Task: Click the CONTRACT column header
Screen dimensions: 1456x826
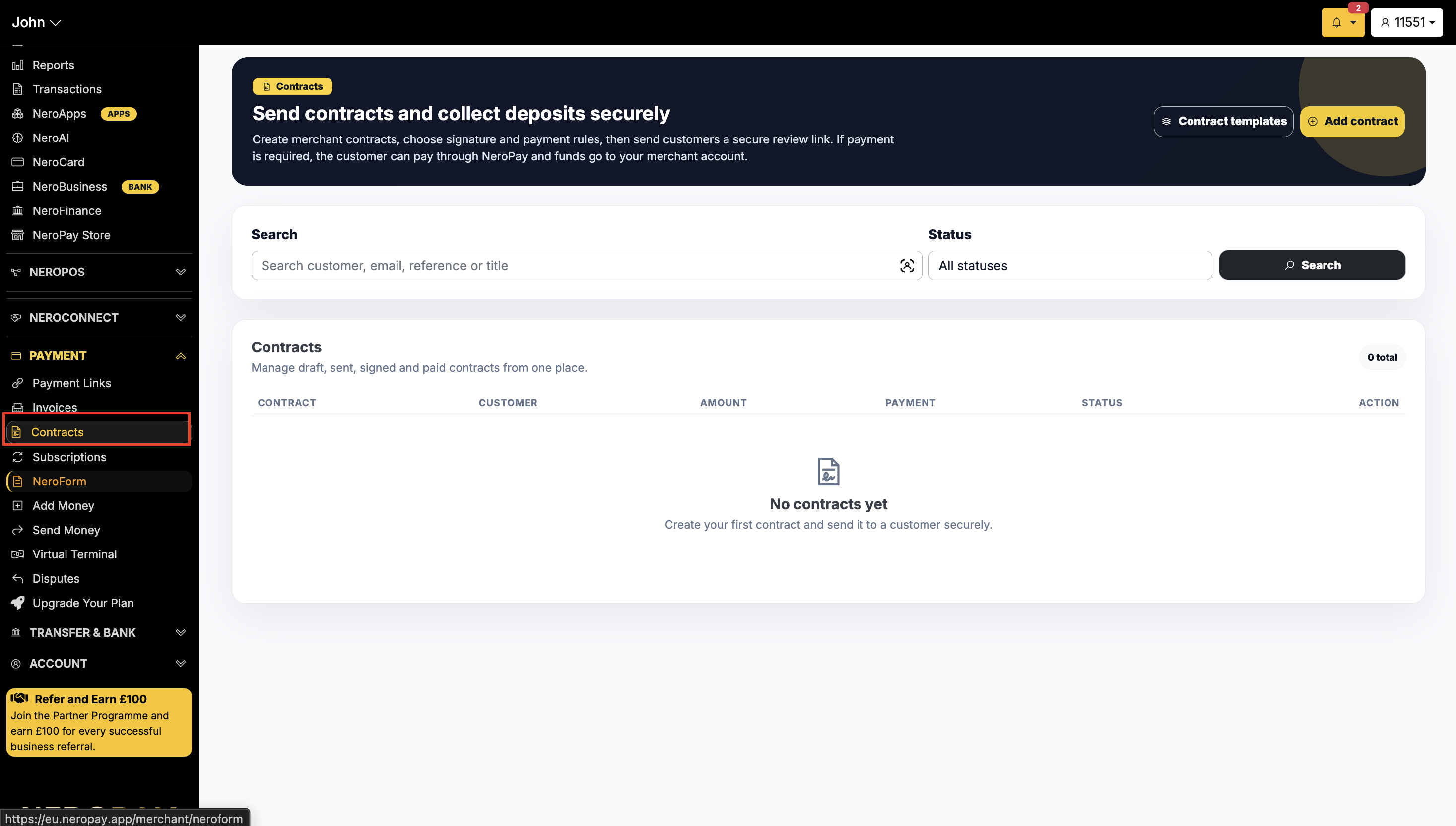Action: tap(287, 402)
